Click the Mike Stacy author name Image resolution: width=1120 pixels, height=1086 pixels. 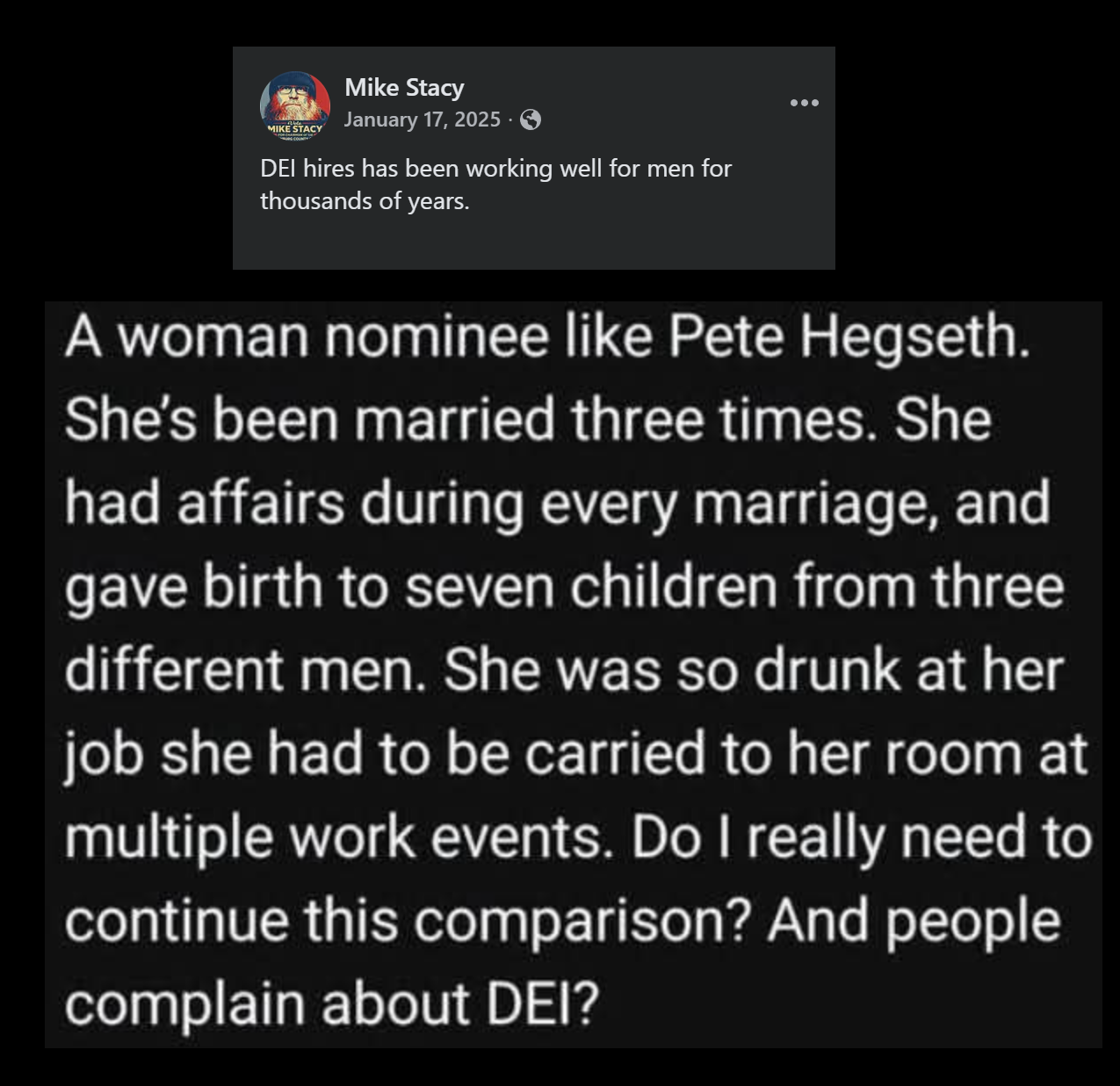click(404, 88)
